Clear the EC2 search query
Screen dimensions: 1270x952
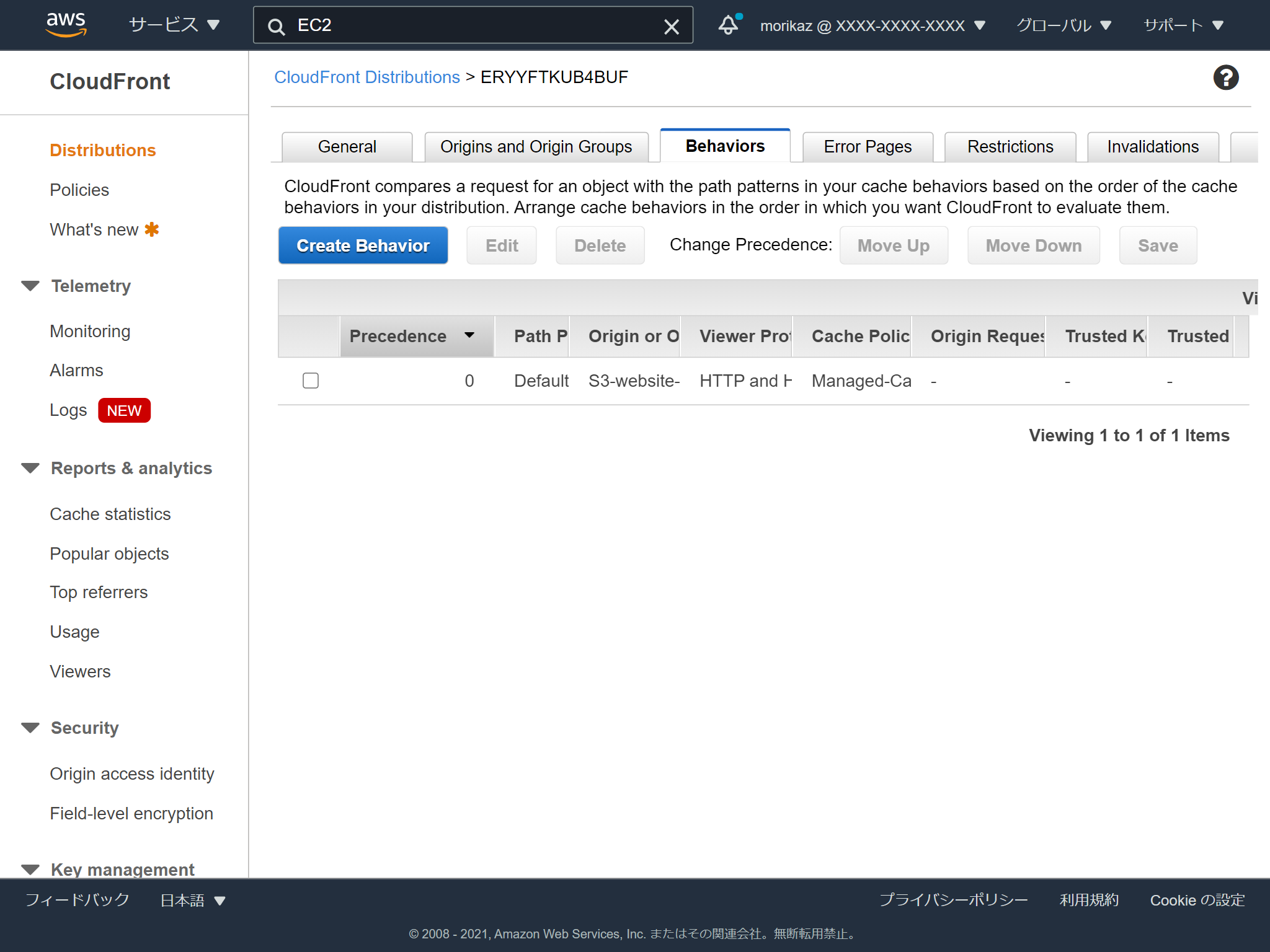(672, 26)
